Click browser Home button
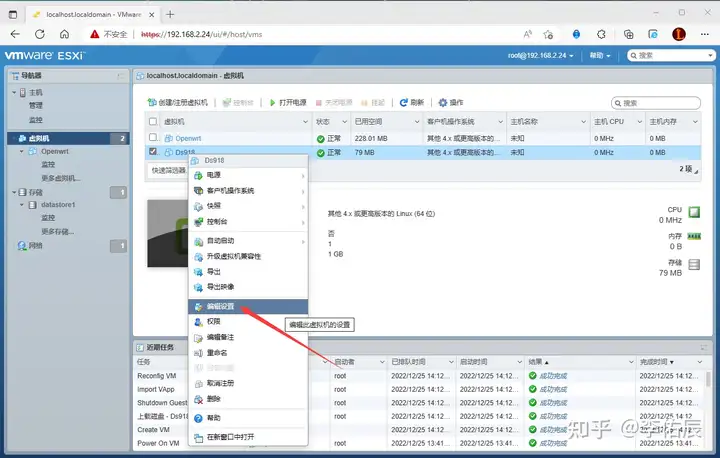Image resolution: width=720 pixels, height=458 pixels. [x=64, y=34]
